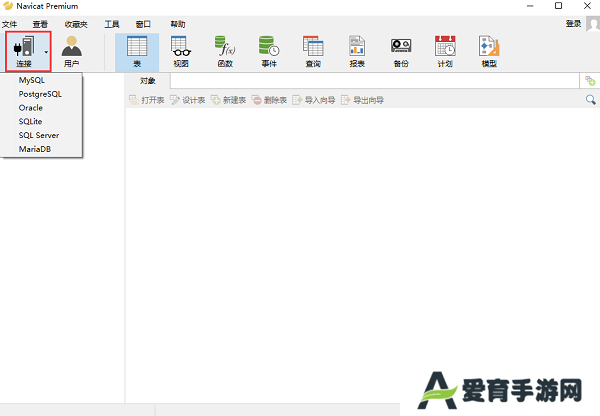This screenshot has height=416, width=600.
Task: Open the 收藏夹 (Favorites) menu
Action: 76,24
